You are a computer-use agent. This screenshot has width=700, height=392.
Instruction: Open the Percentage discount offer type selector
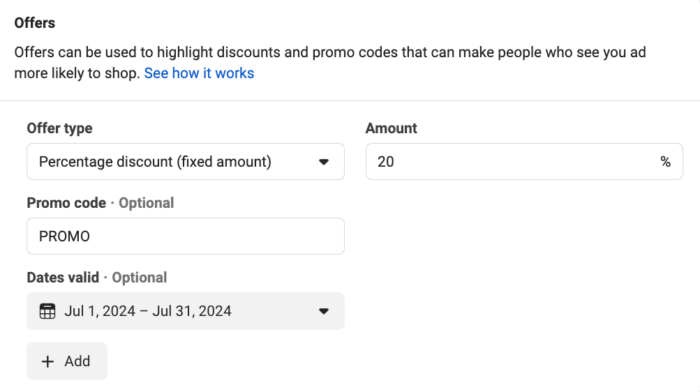click(185, 162)
